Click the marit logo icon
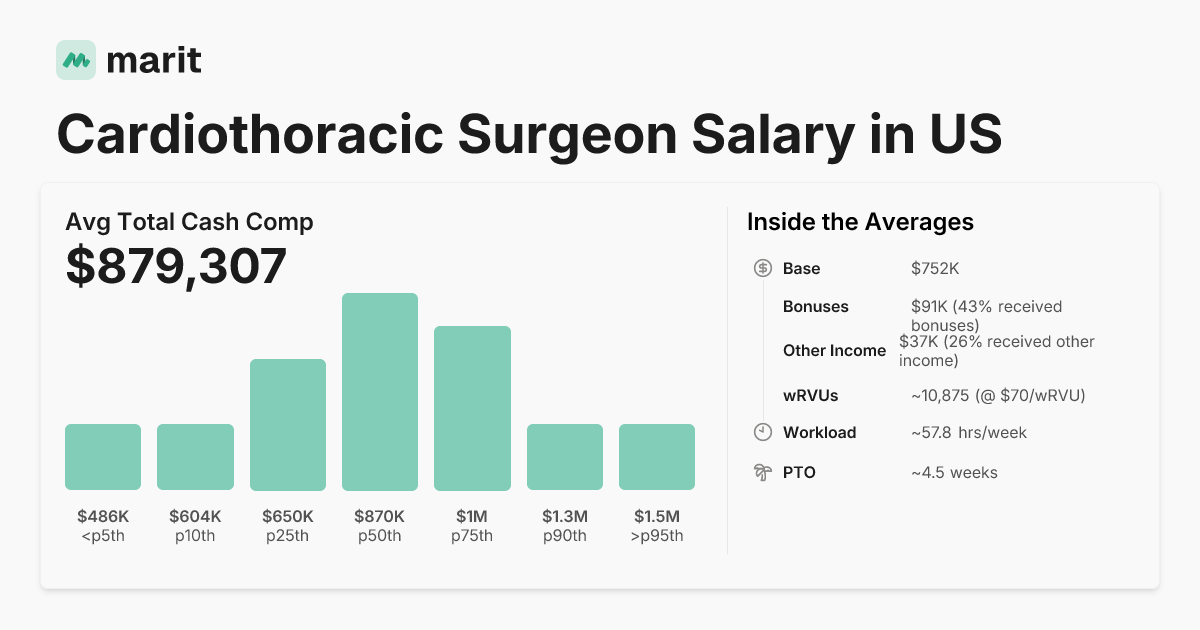 tap(76, 60)
